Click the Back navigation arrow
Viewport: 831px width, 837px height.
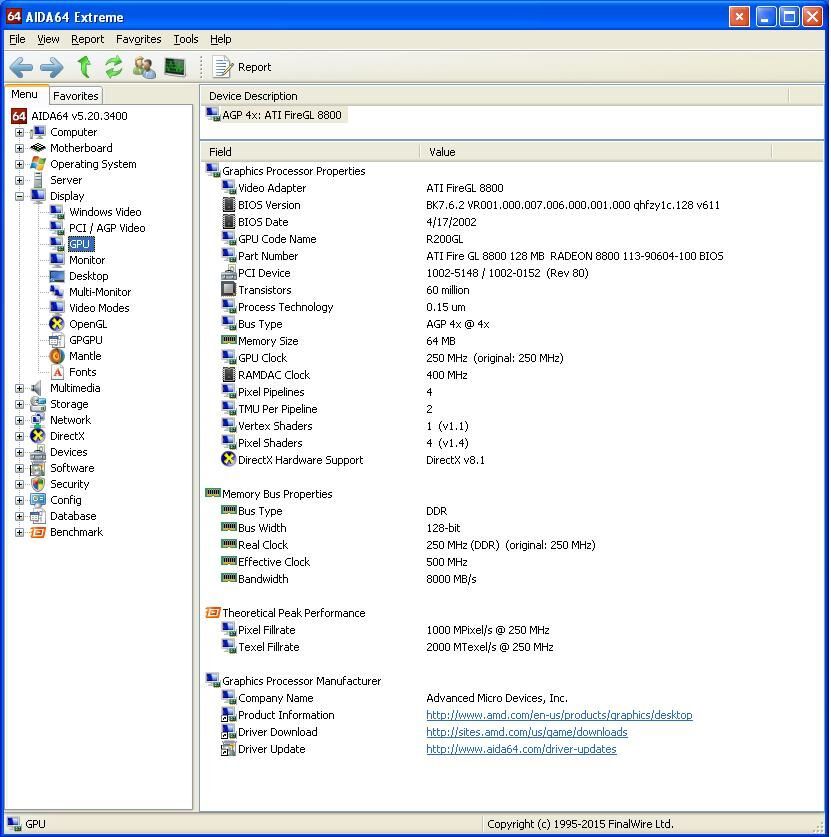(21, 67)
